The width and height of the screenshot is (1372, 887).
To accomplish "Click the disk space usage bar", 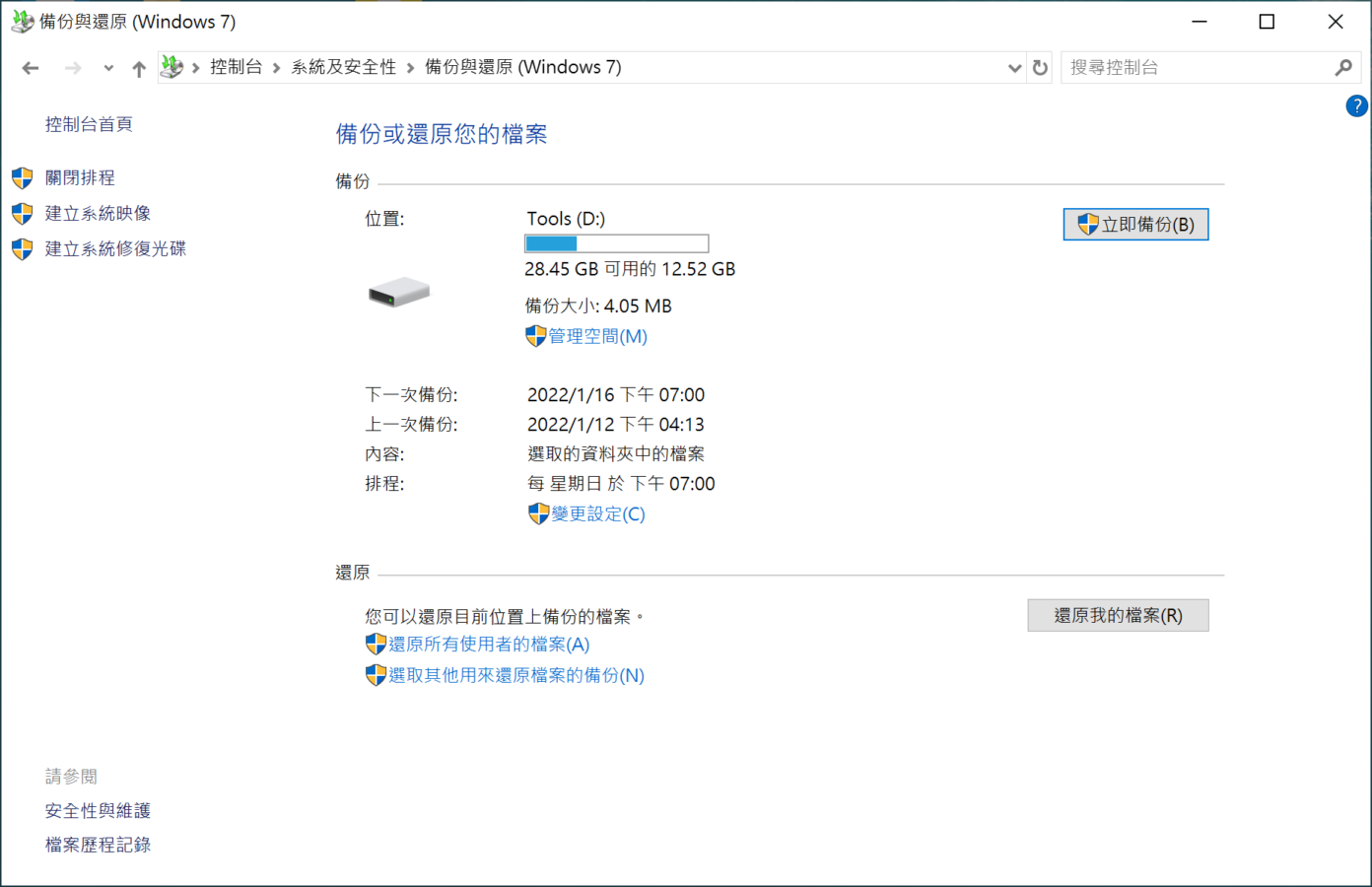I will (616, 243).
